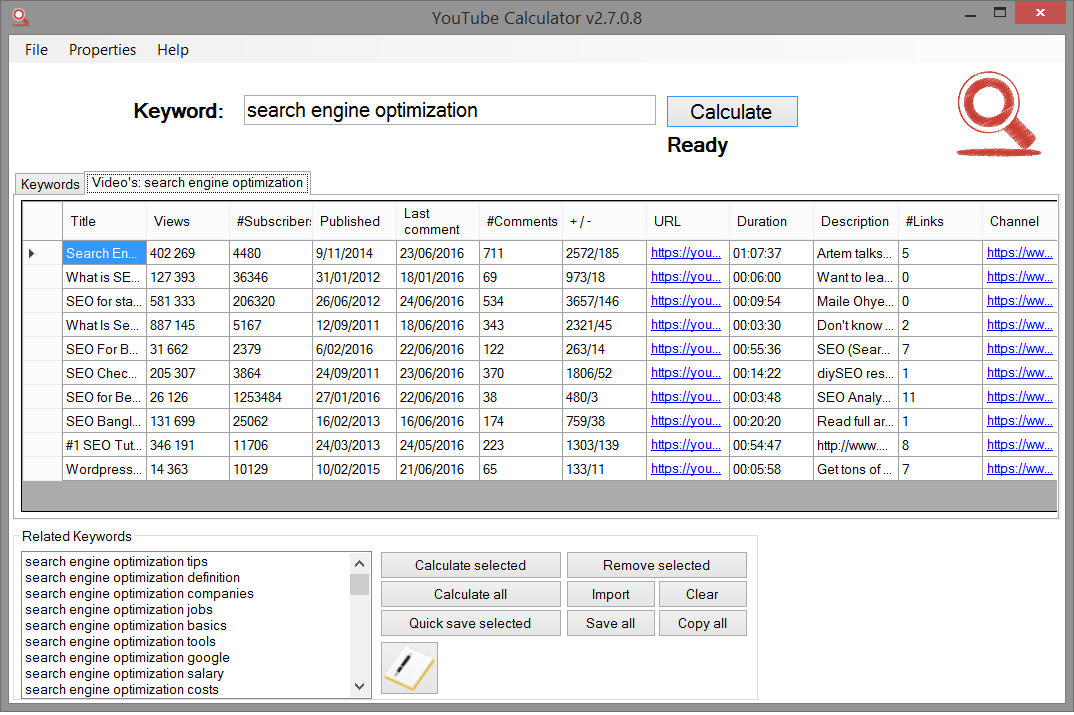Select 'search engine optimization google' keyword
The height and width of the screenshot is (715, 1074).
pos(127,657)
